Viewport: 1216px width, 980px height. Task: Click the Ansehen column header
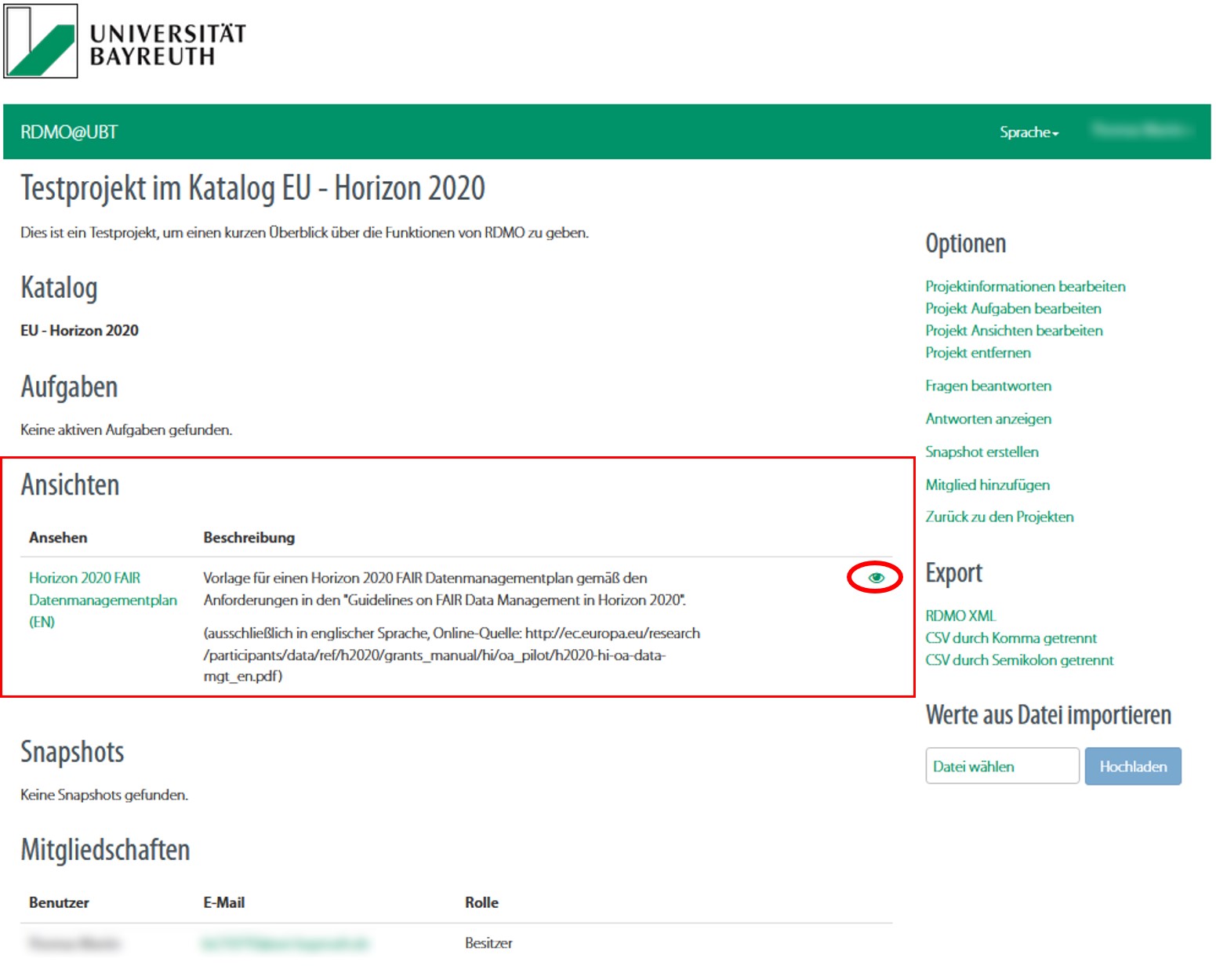coord(58,537)
